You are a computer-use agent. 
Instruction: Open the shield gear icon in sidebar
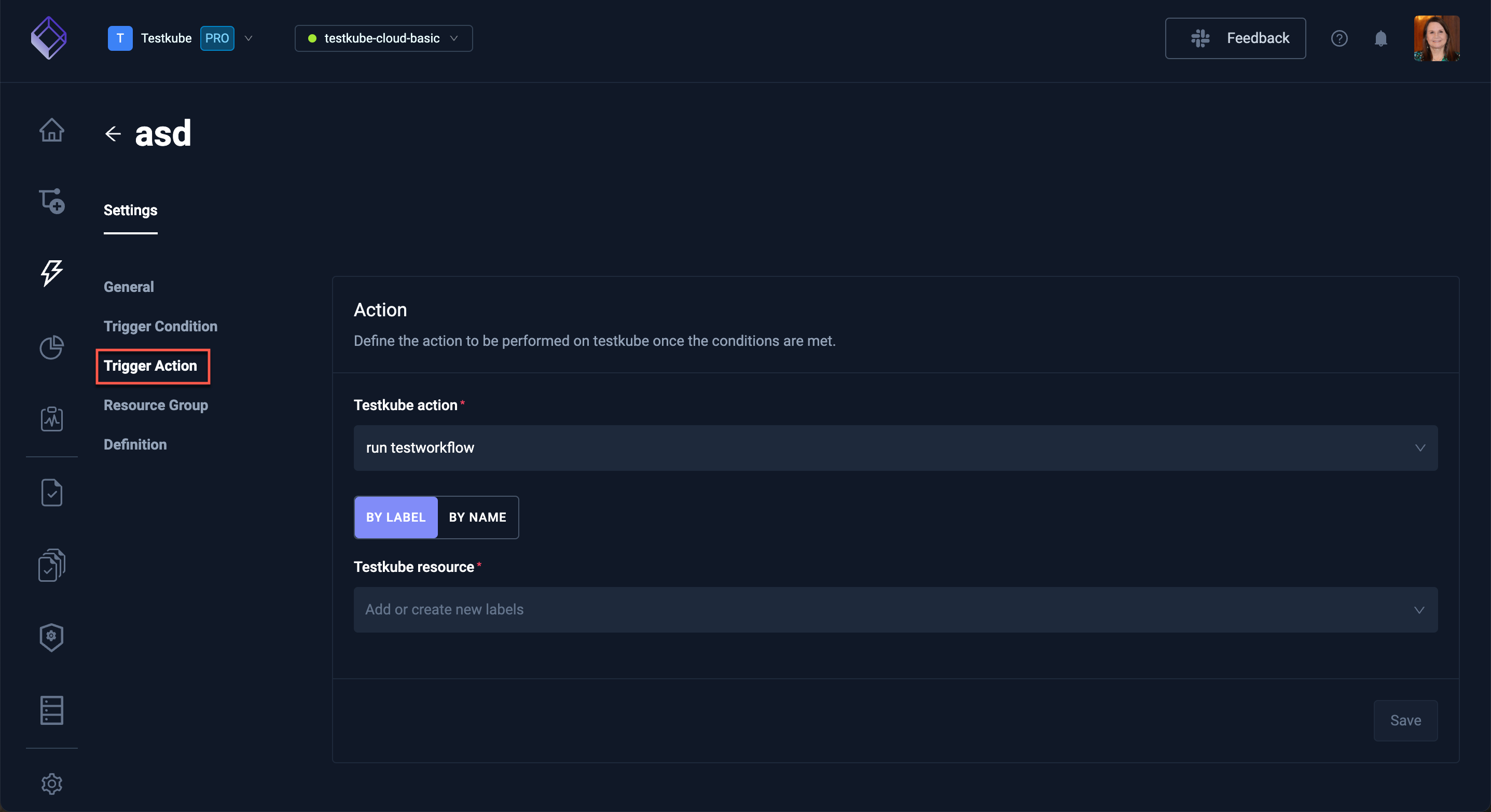[51, 637]
